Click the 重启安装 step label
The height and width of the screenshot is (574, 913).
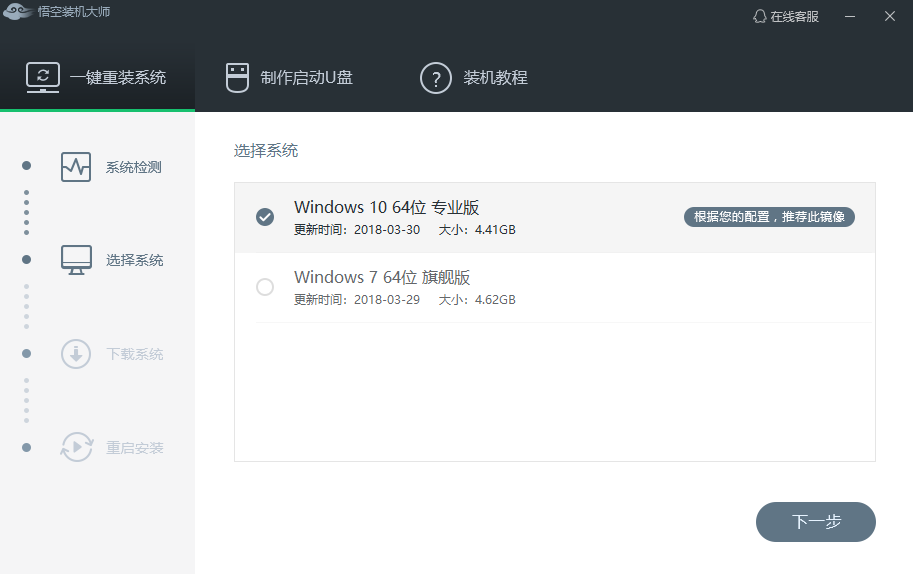tap(135, 448)
